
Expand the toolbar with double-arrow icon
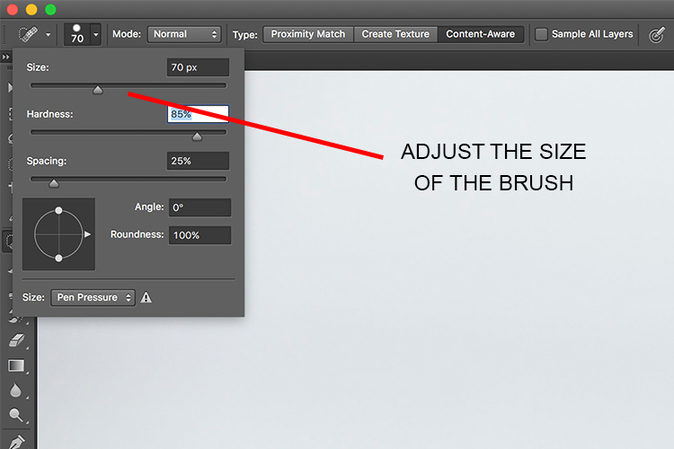pyautogui.click(x=6, y=57)
